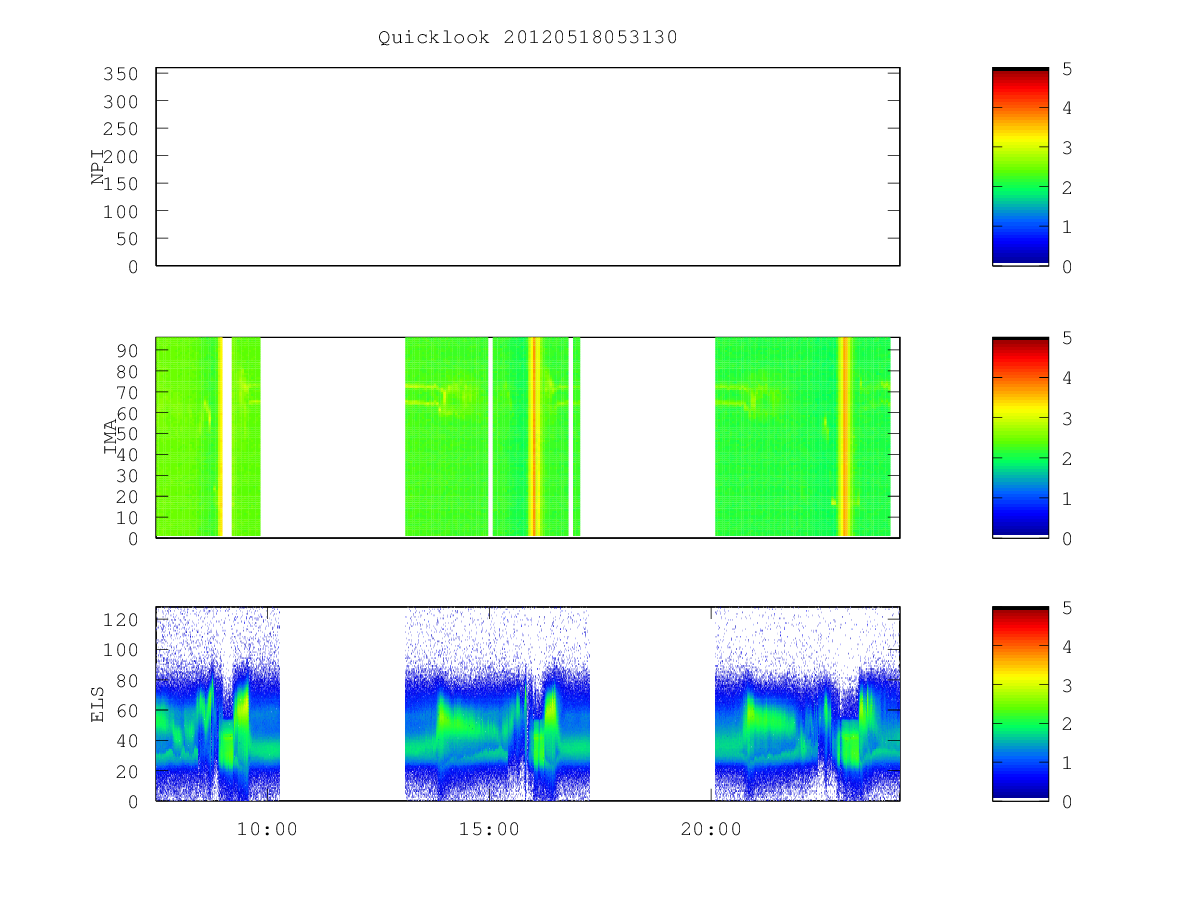This screenshot has width=1200, height=900.
Task: Select the IMA y-axis label
Action: click(111, 436)
